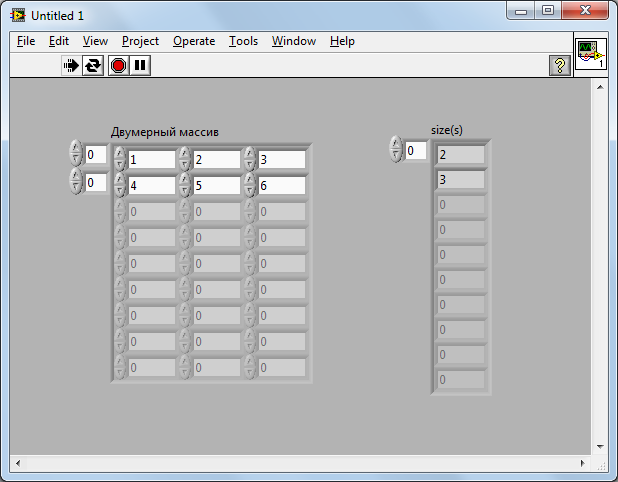This screenshot has width=618, height=482.
Task: Click vertical scrollbar up arrow
Action: pos(600,87)
